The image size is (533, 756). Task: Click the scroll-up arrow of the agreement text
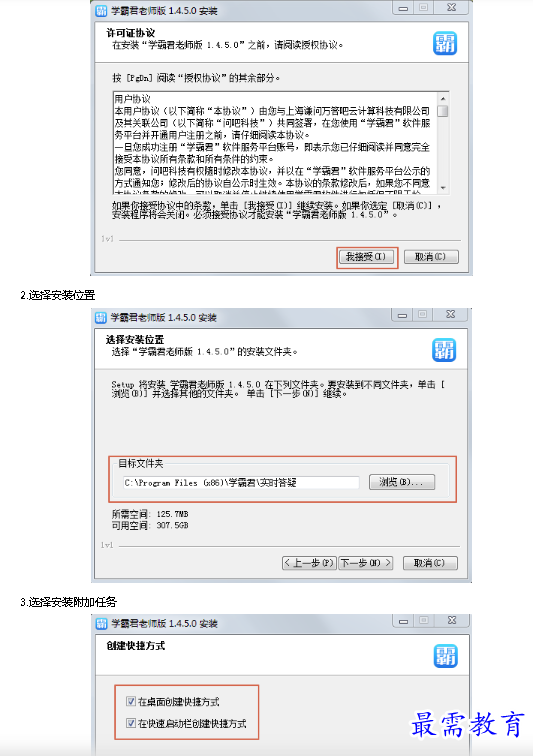[443, 98]
